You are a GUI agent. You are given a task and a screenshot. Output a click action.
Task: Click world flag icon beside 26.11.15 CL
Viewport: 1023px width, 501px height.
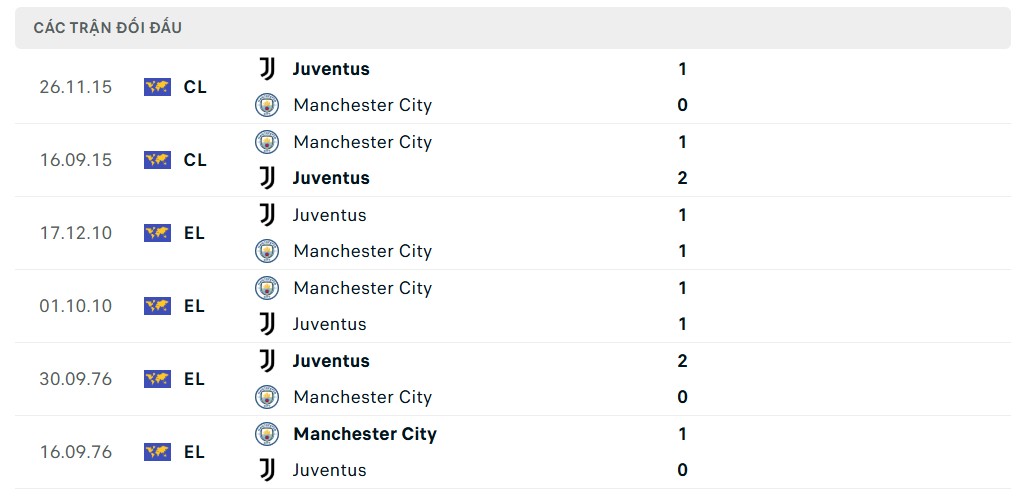[157, 87]
